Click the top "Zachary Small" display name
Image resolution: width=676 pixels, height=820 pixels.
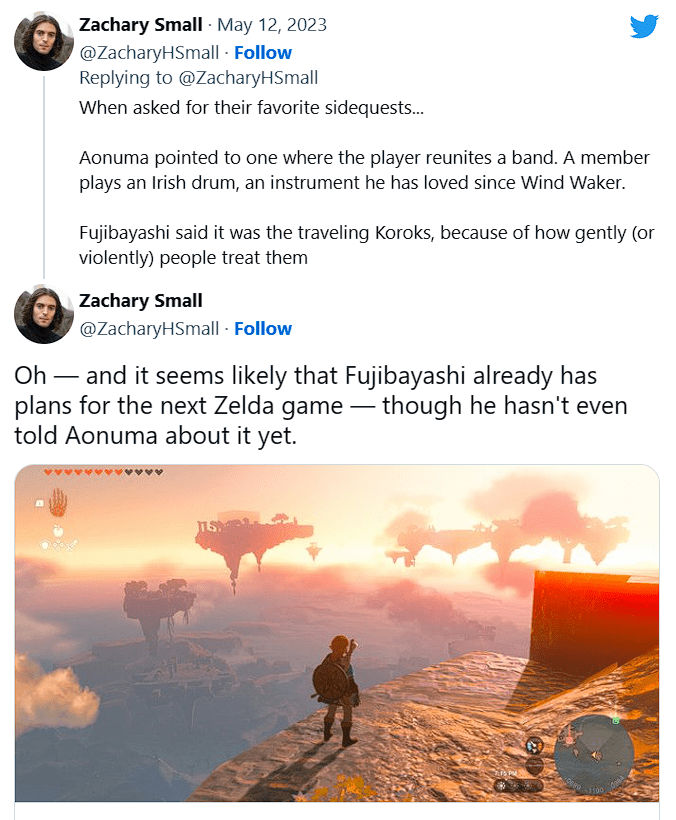click(x=140, y=25)
